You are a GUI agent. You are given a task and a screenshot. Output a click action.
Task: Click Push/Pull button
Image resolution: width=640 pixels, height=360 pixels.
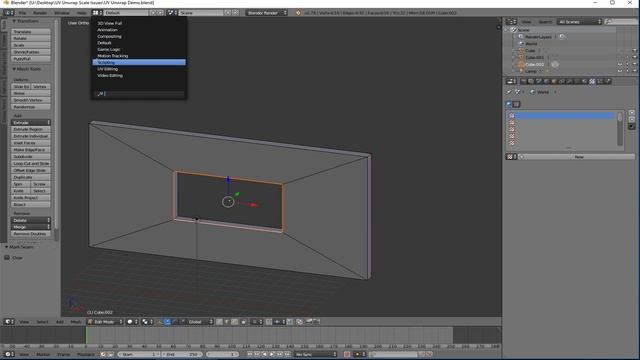[31, 59]
